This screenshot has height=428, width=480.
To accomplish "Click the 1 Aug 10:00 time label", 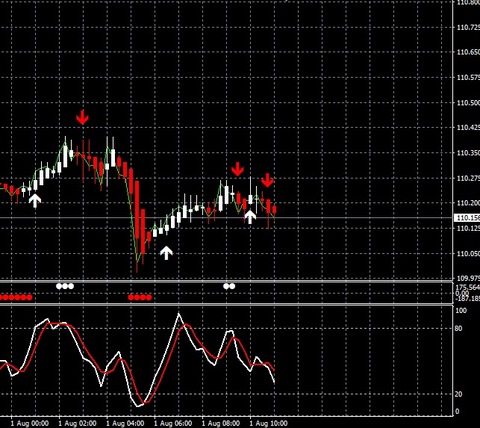I will pyautogui.click(x=268, y=423).
